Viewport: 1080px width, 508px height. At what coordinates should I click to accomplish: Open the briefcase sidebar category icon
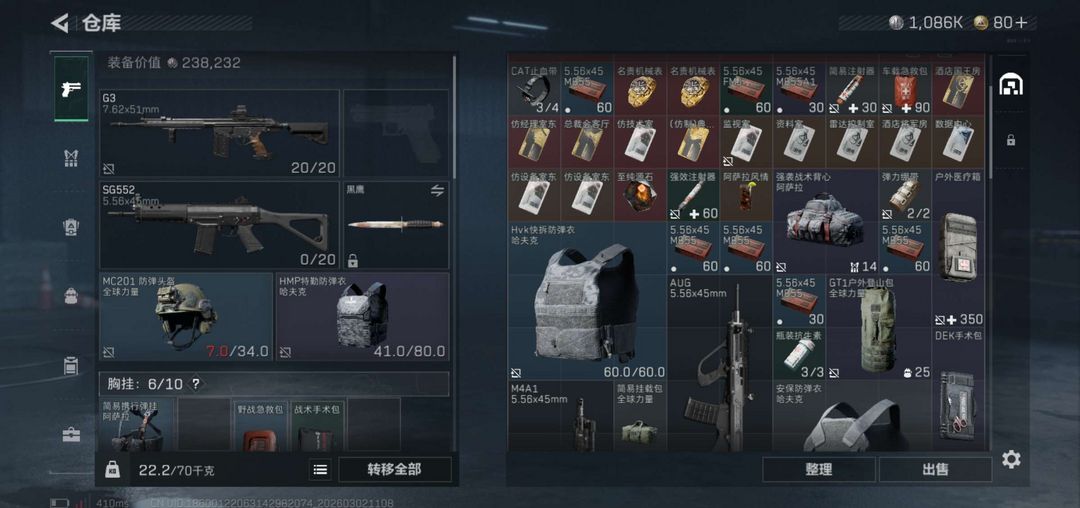(x=71, y=434)
